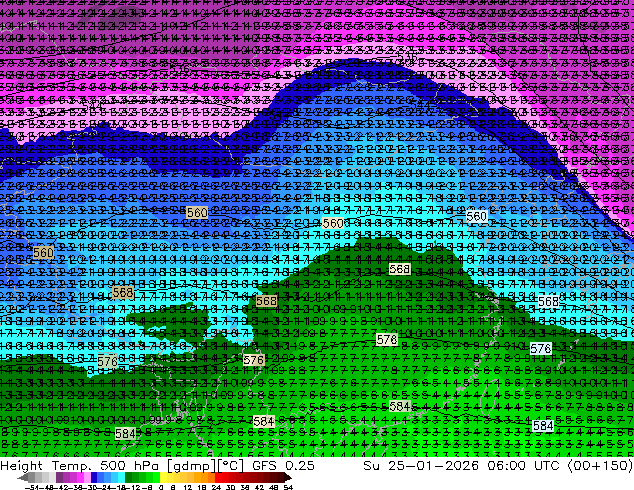Click the white-background 576 contour label

tap(540, 348)
